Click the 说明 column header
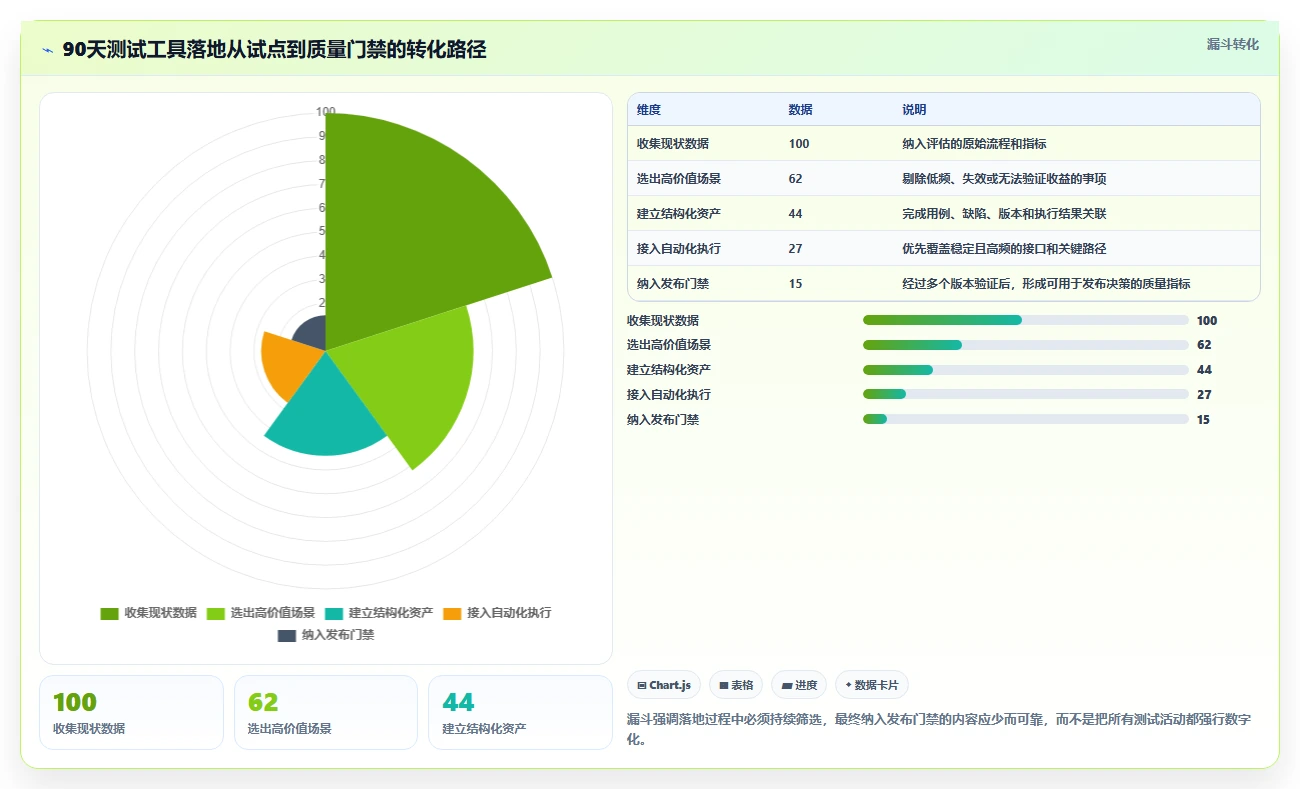Screen dimensions: 1300x789 [x=914, y=110]
